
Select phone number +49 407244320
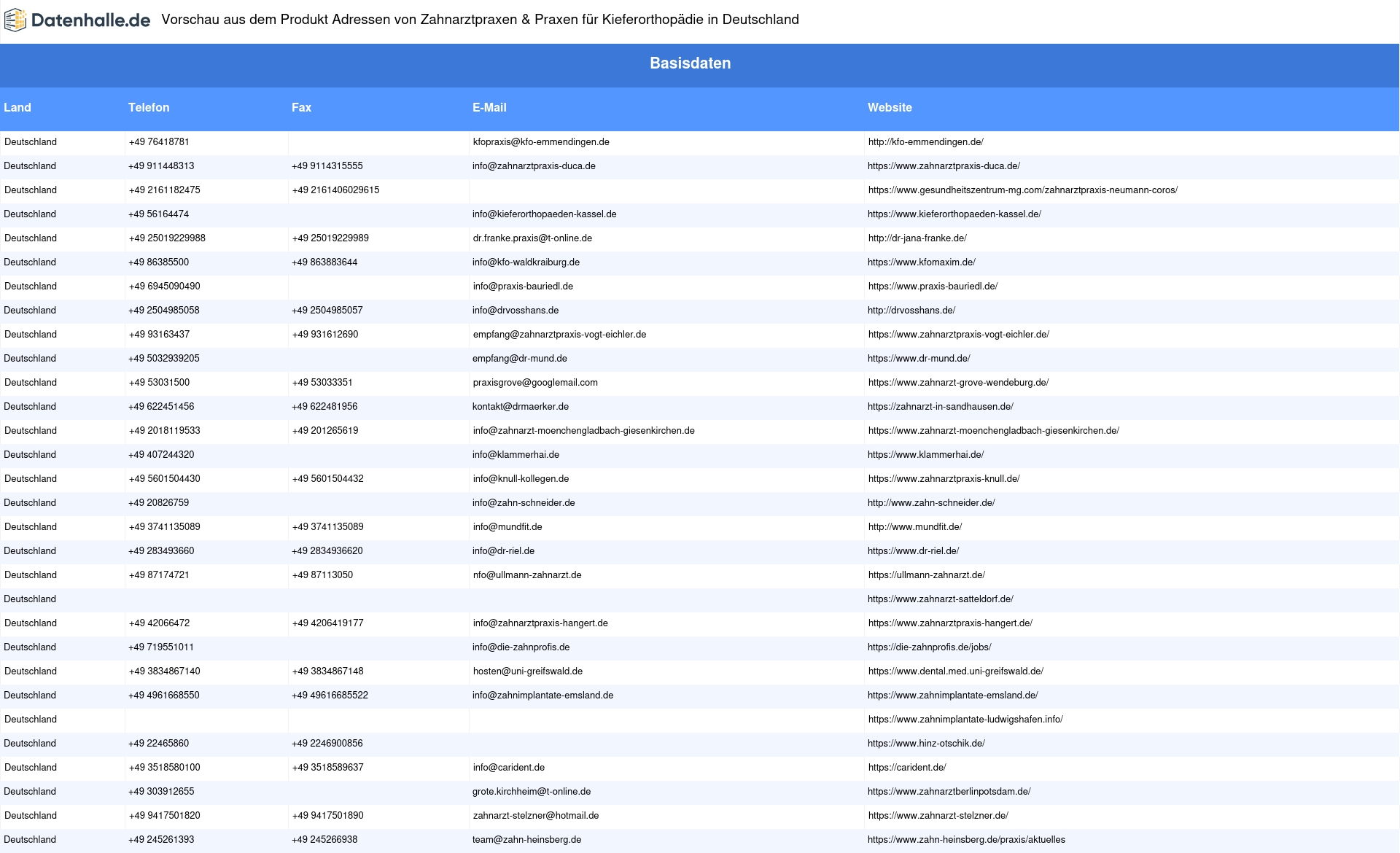[x=161, y=455]
